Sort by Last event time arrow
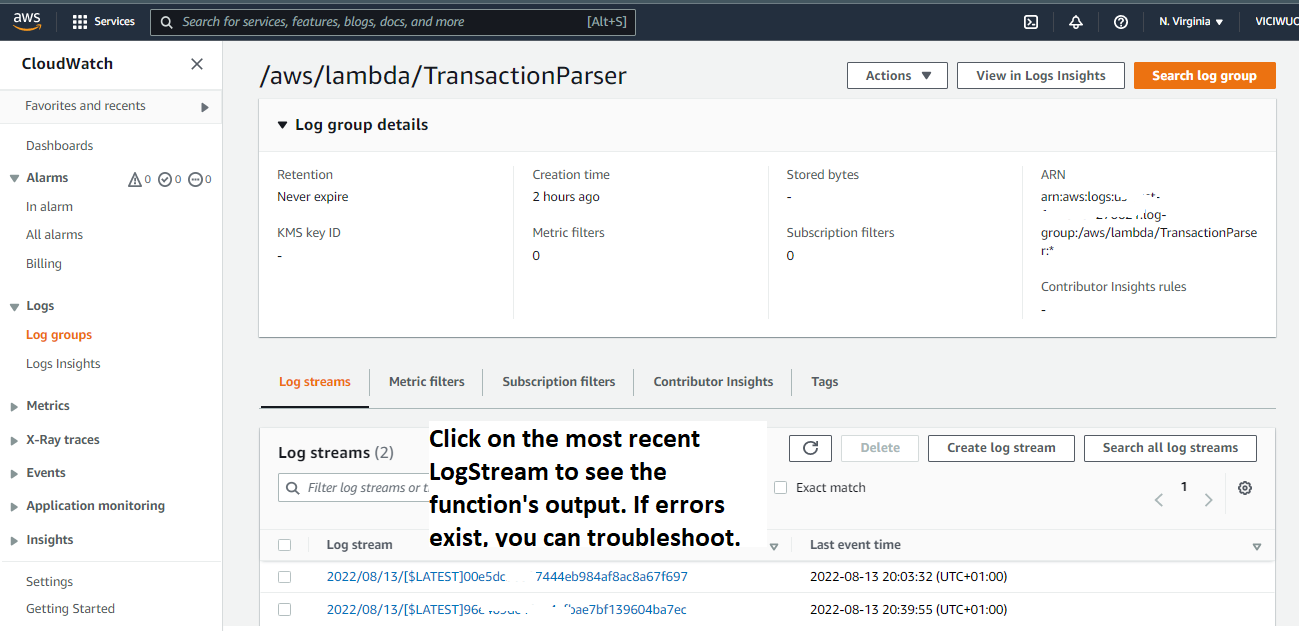The height and width of the screenshot is (631, 1299). tap(1257, 547)
